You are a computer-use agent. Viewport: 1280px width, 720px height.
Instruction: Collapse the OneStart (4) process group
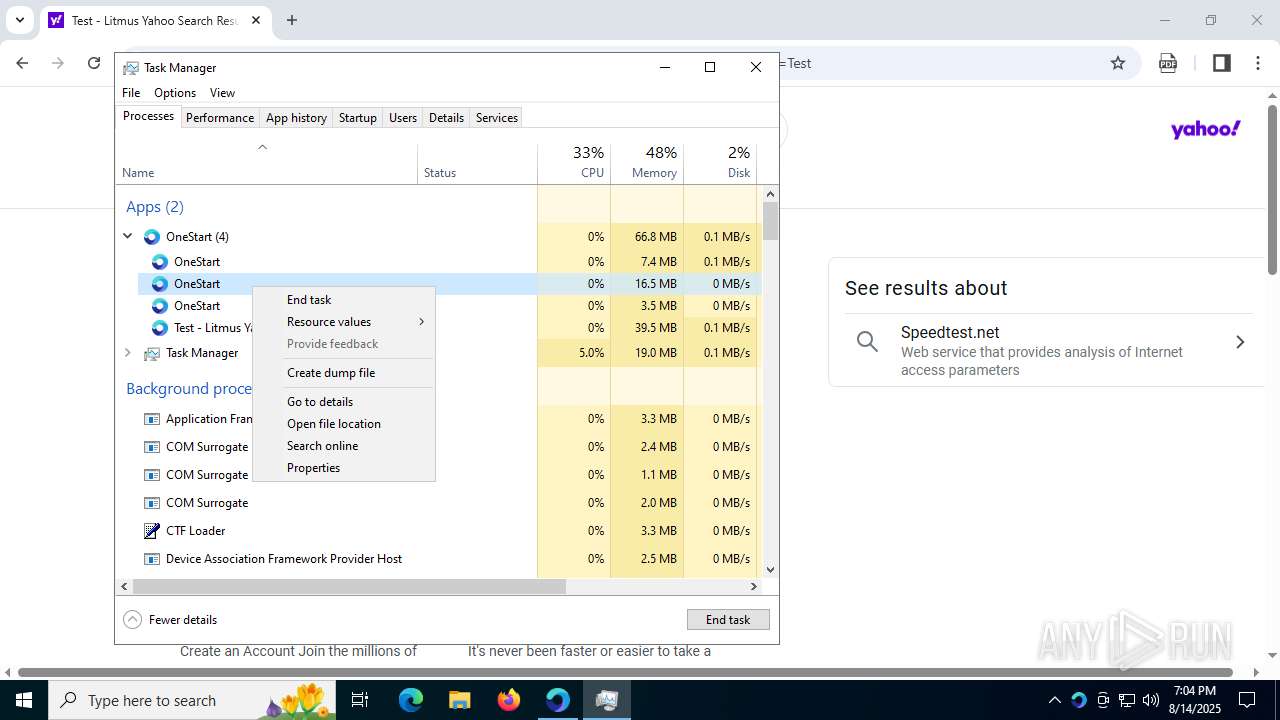[128, 237]
